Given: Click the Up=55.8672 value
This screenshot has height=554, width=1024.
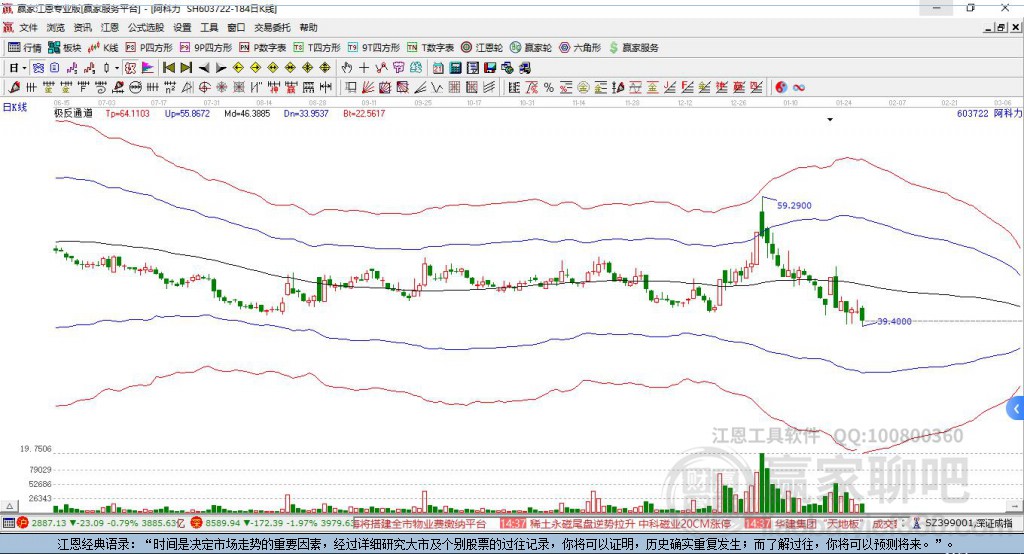Looking at the screenshot, I should pyautogui.click(x=187, y=113).
